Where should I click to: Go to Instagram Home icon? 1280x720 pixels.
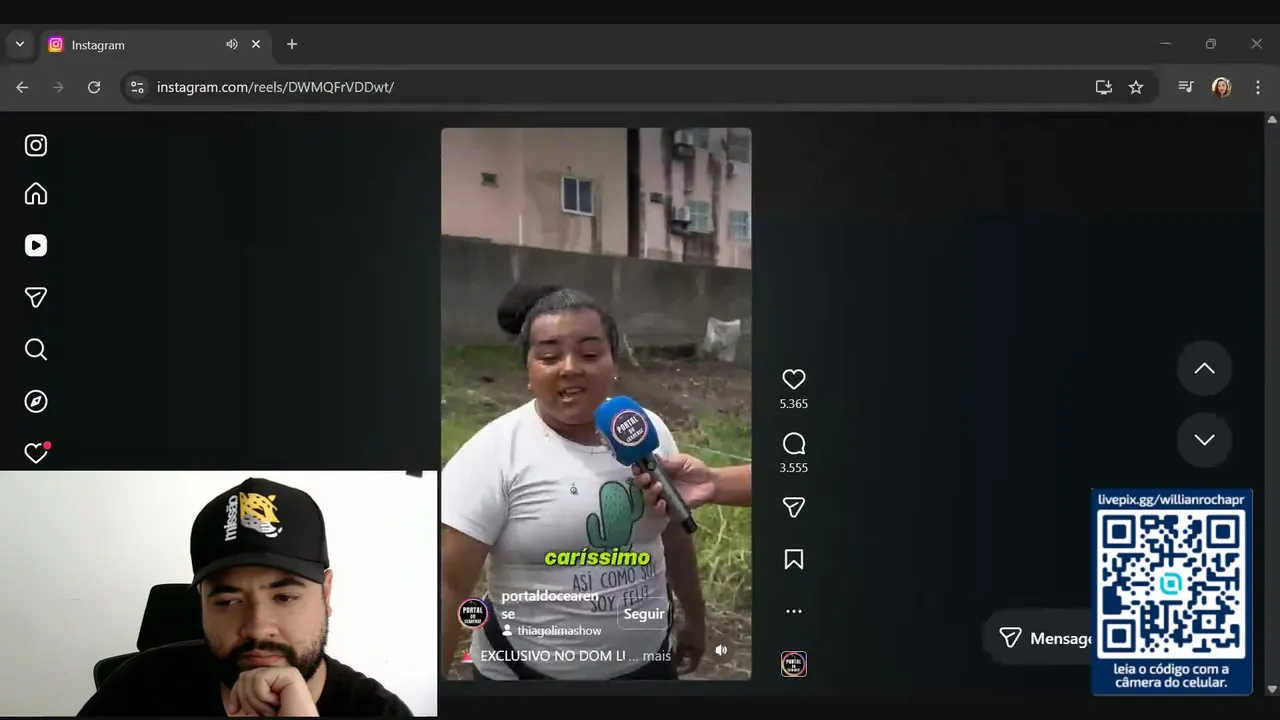tap(36, 194)
